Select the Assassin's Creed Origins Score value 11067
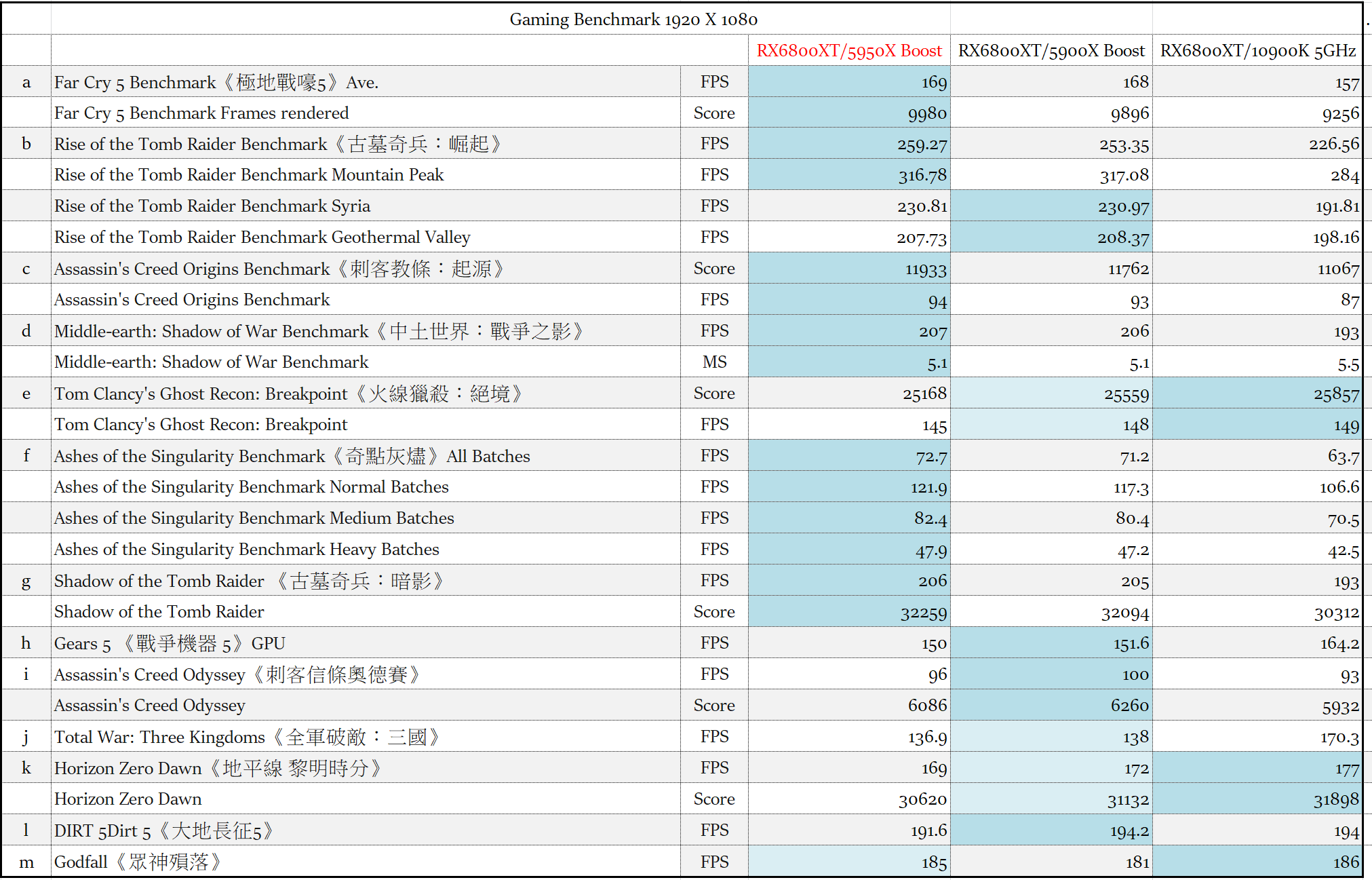 [x=1338, y=269]
